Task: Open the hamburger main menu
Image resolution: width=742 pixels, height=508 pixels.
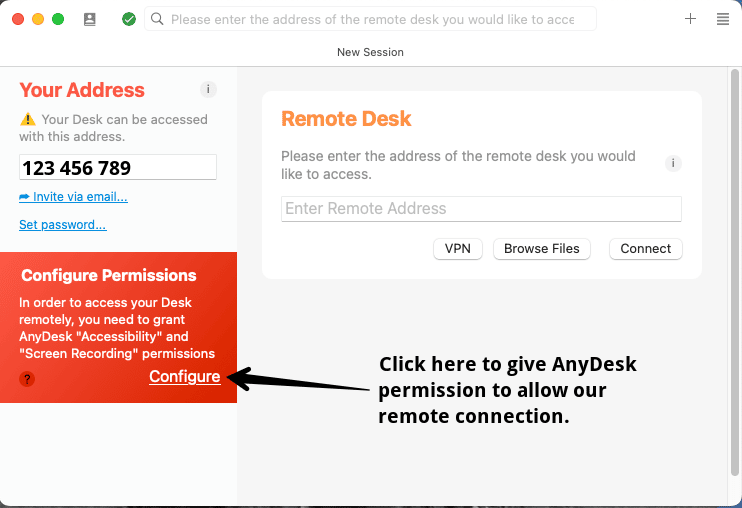Action: [x=723, y=19]
